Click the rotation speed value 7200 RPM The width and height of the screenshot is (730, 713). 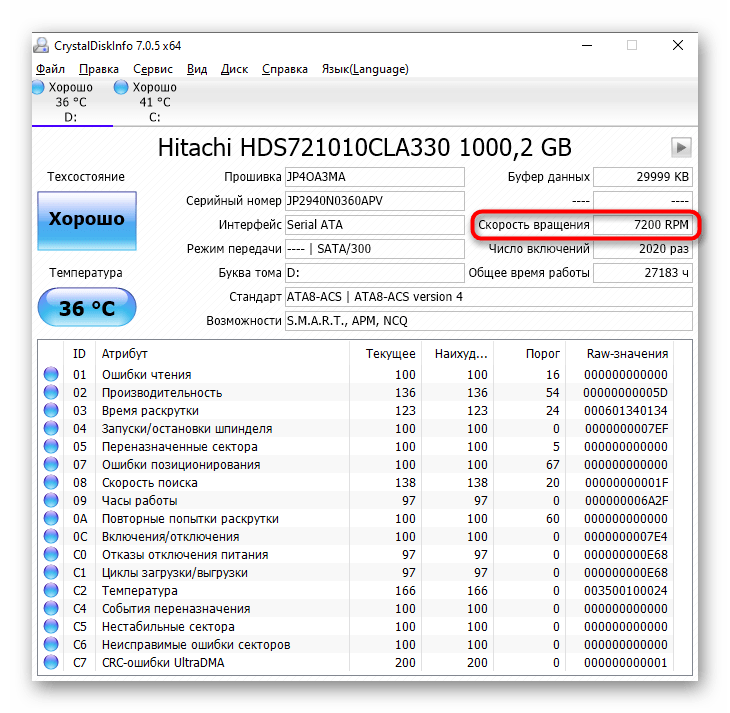coord(643,225)
